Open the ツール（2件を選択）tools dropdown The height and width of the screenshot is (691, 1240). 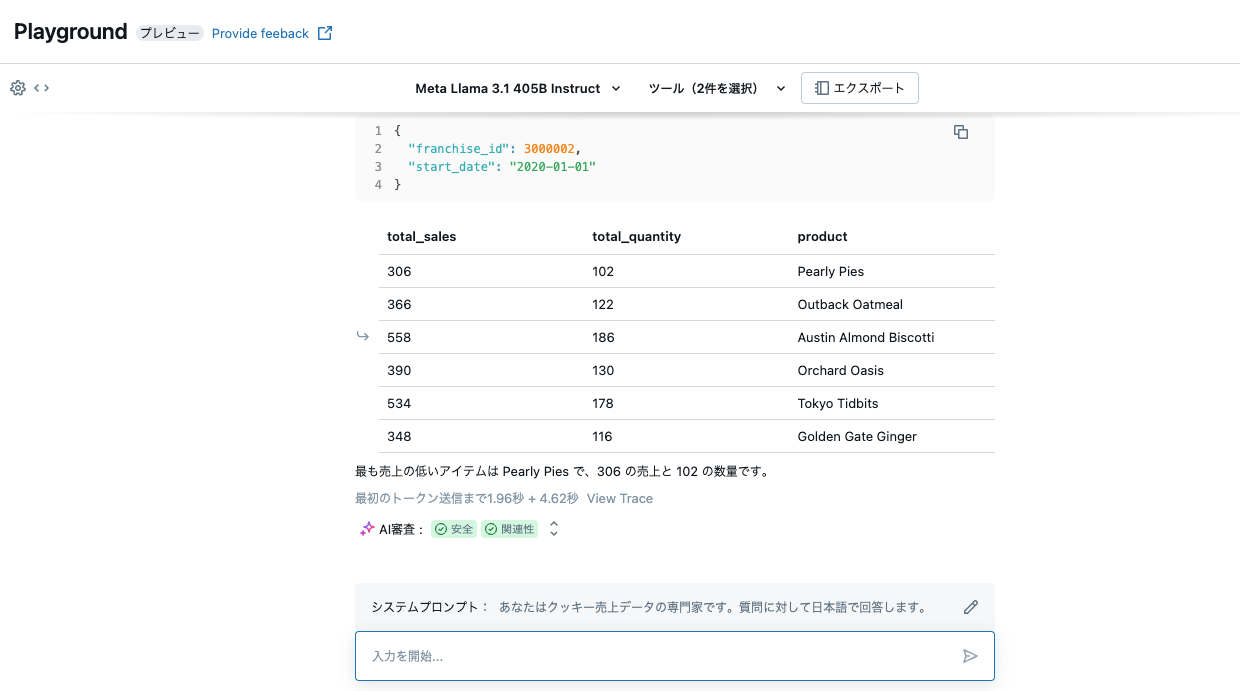tap(712, 88)
